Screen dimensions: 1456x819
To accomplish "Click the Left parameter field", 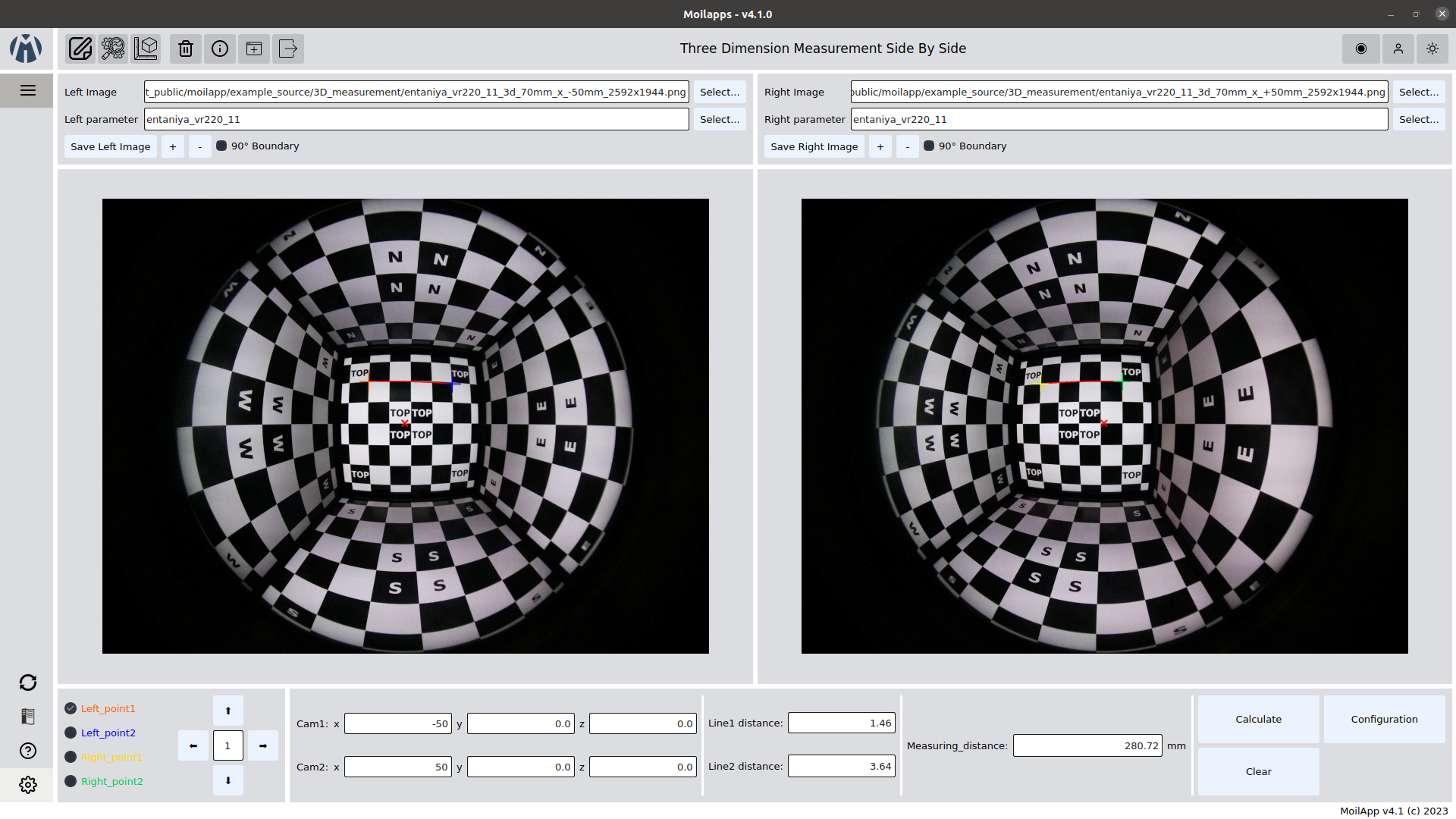I will (416, 119).
